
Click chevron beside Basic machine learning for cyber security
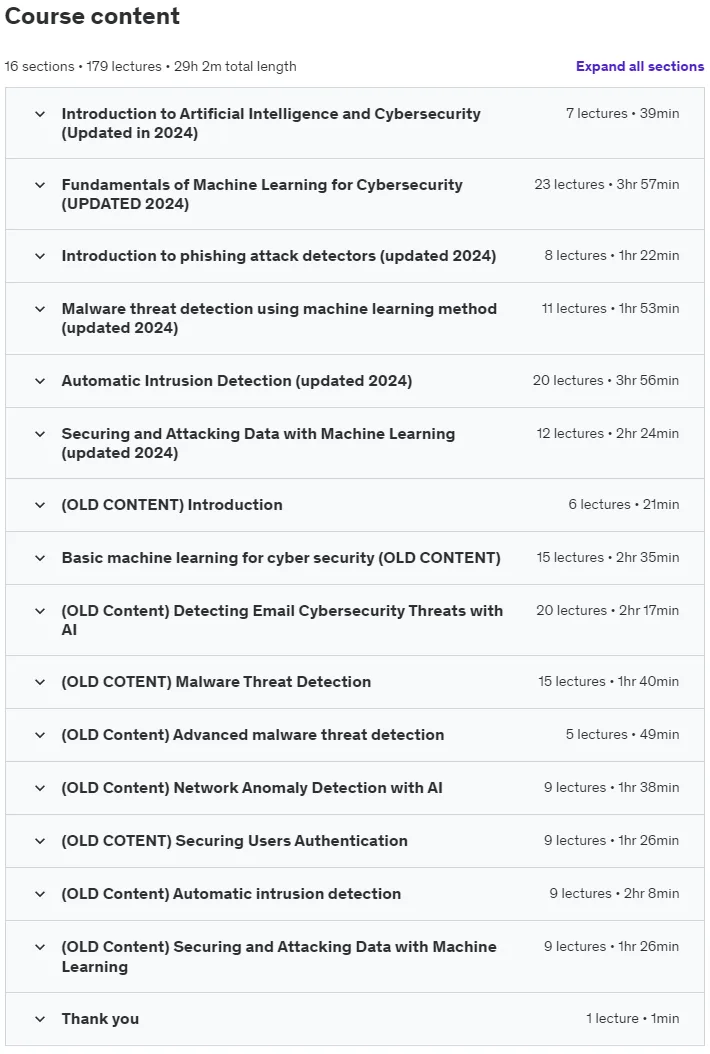[40, 559]
